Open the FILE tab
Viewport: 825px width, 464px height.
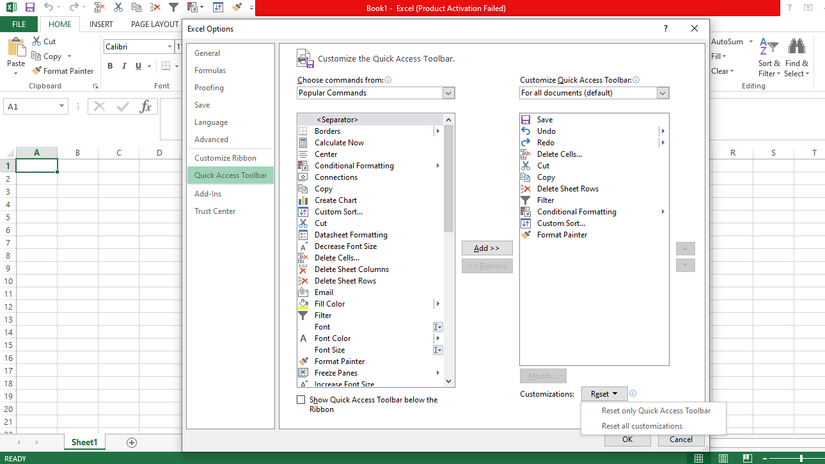click(18, 24)
